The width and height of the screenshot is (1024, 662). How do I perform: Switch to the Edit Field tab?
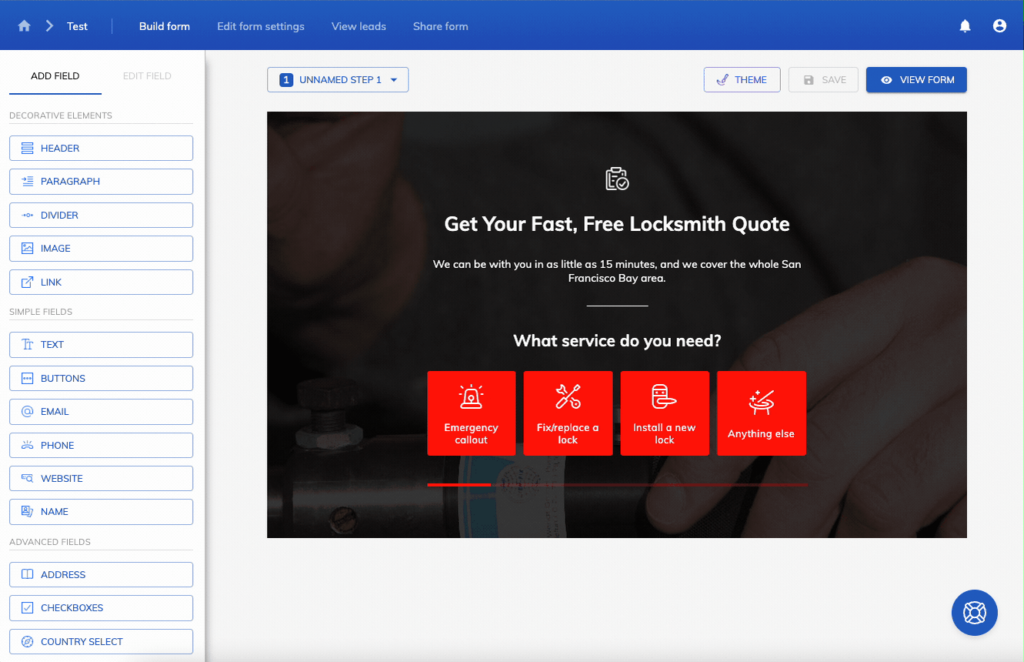coord(147,76)
